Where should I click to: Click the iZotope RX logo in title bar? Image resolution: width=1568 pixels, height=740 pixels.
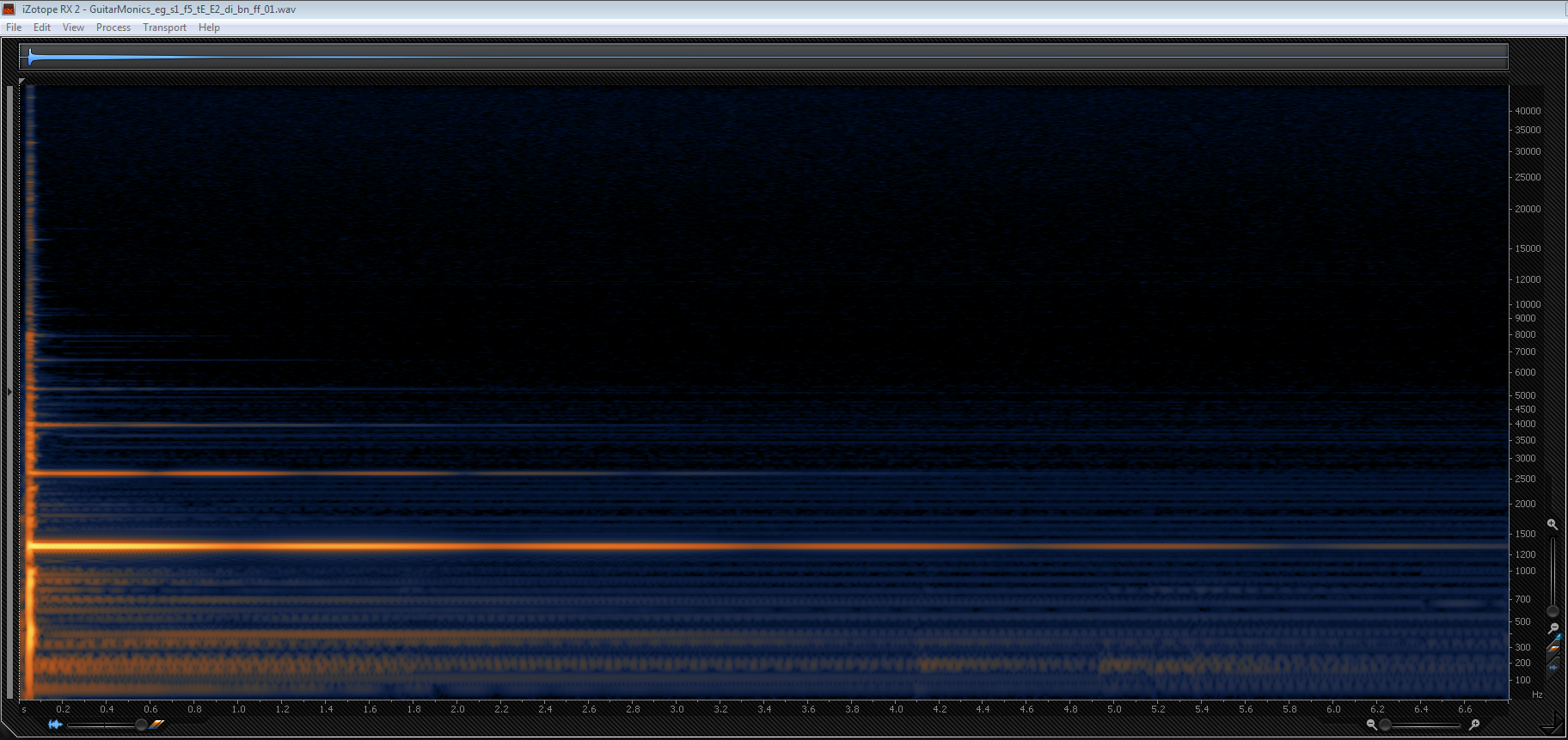pyautogui.click(x=9, y=9)
